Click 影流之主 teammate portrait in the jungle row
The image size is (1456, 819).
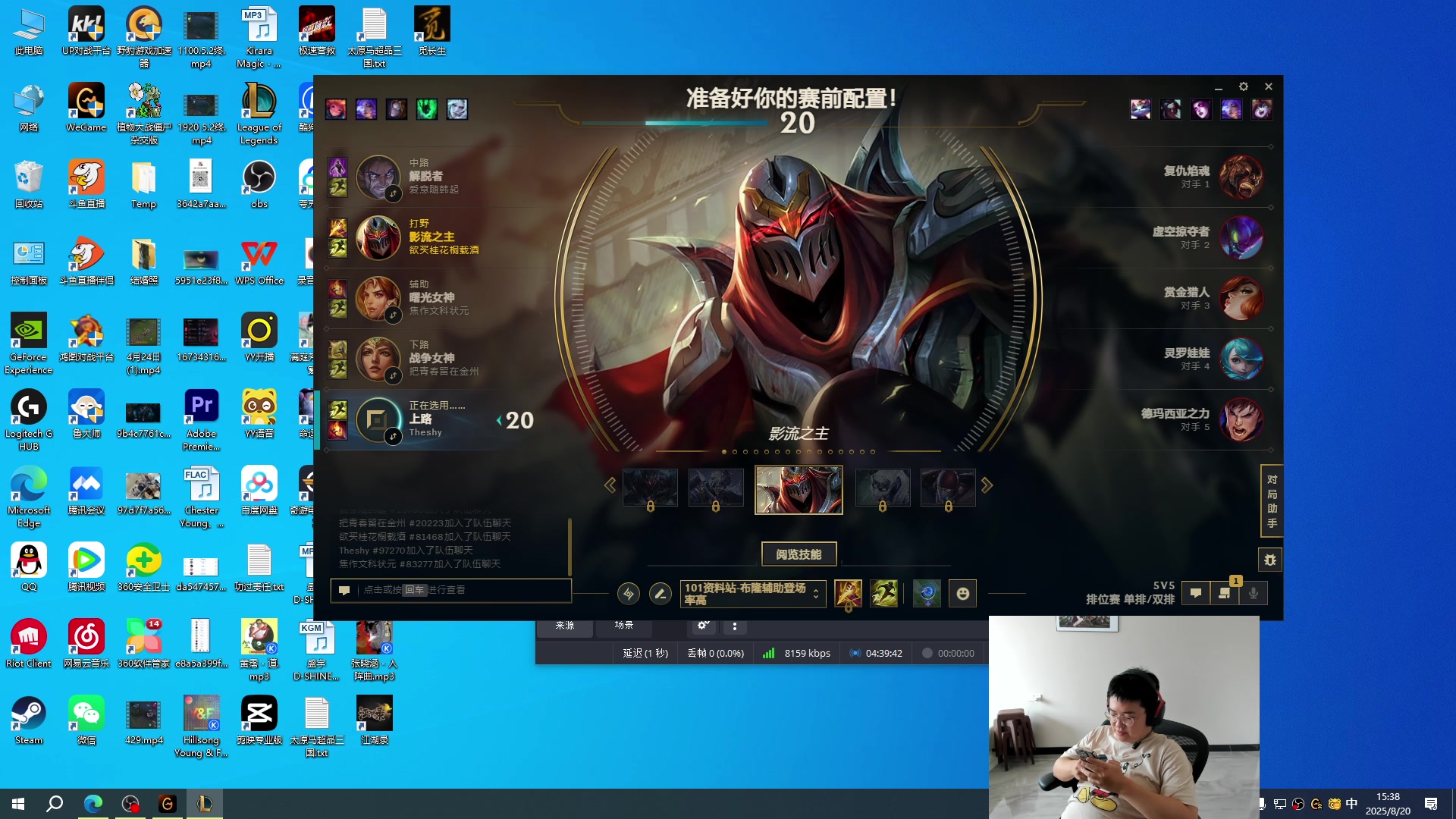(x=378, y=238)
